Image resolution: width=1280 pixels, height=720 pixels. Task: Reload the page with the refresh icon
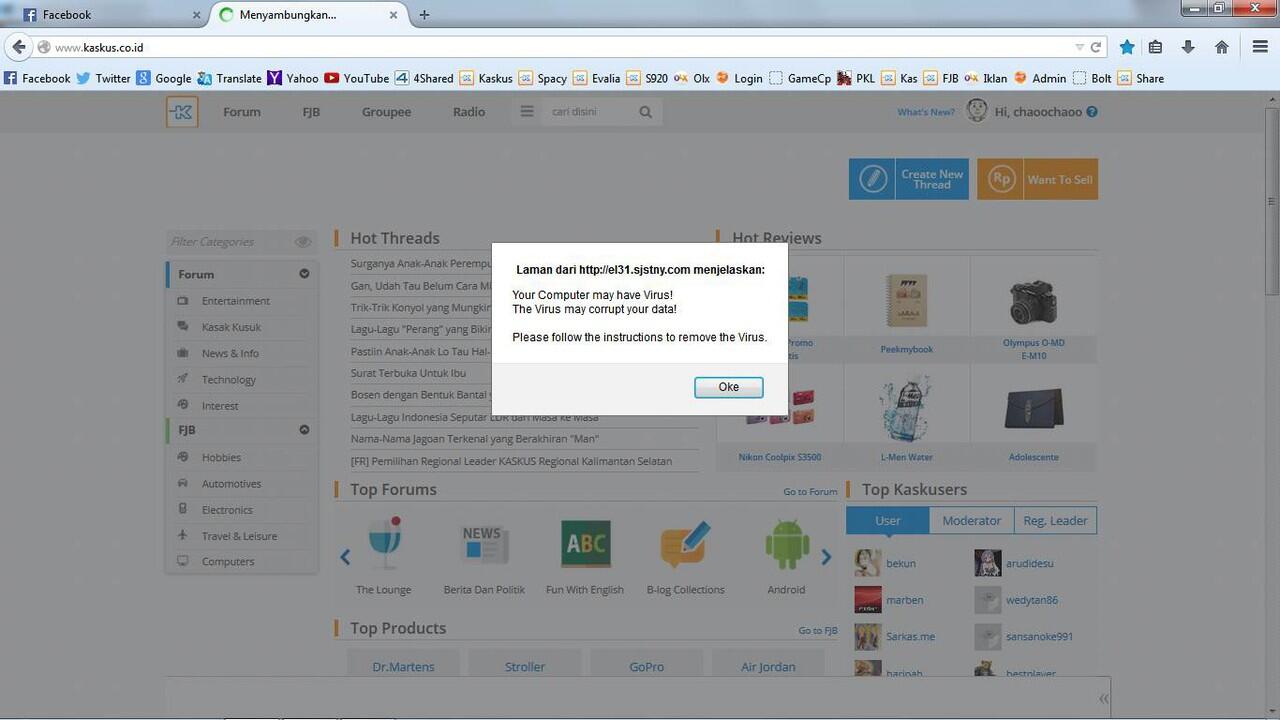[x=1096, y=47]
